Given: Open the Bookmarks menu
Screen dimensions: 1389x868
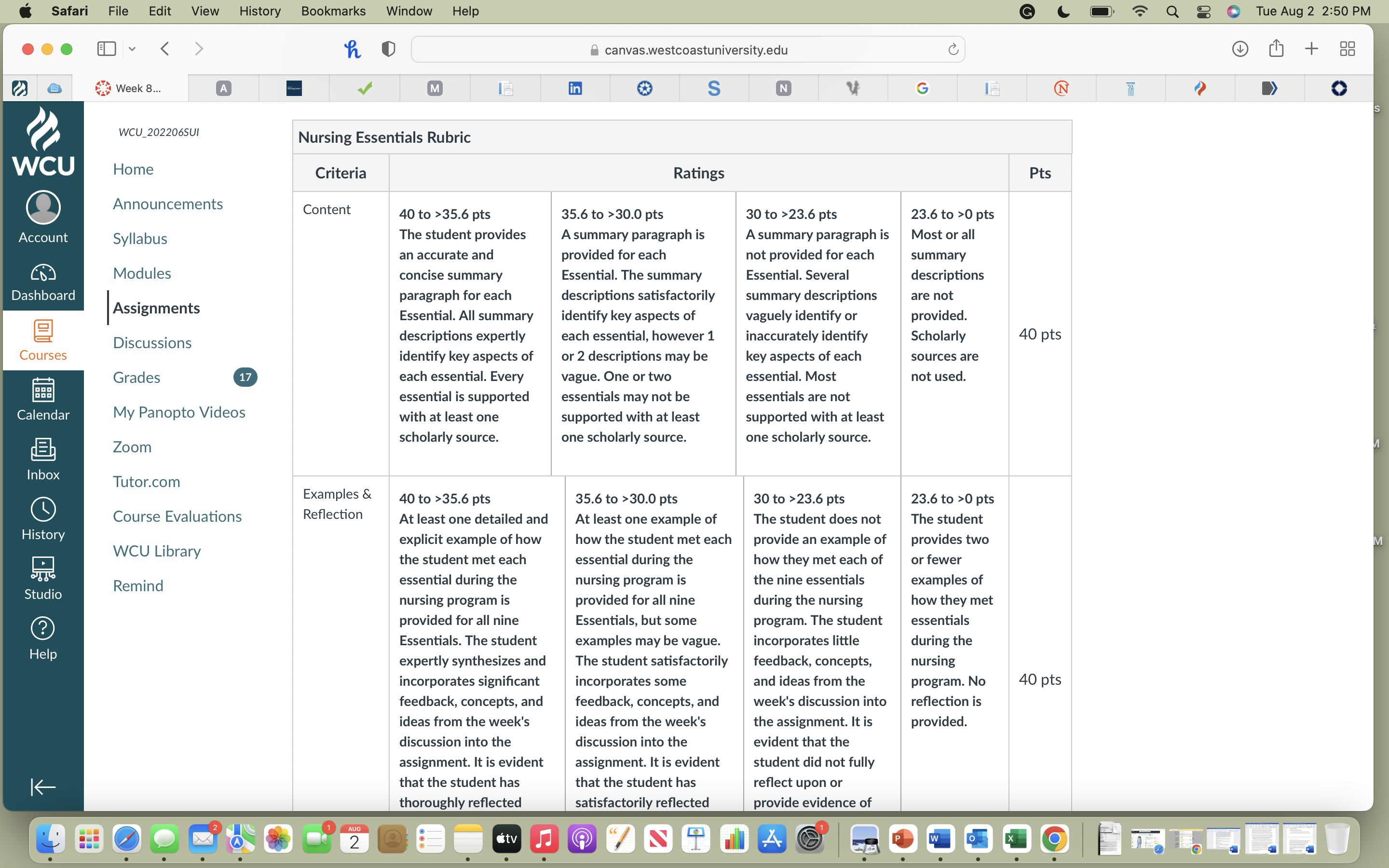Looking at the screenshot, I should (x=333, y=11).
